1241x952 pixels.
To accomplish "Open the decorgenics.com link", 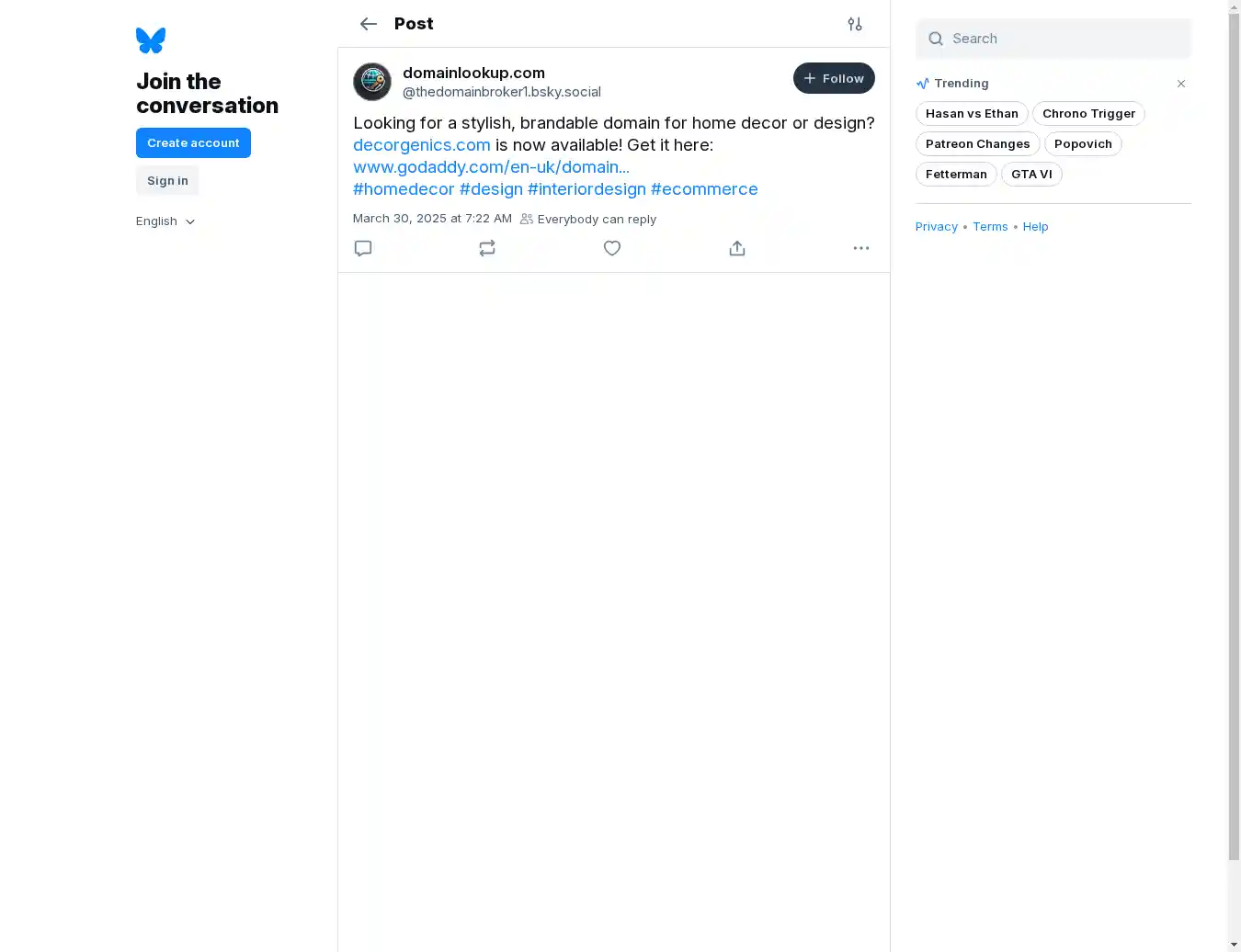I will coord(422,145).
